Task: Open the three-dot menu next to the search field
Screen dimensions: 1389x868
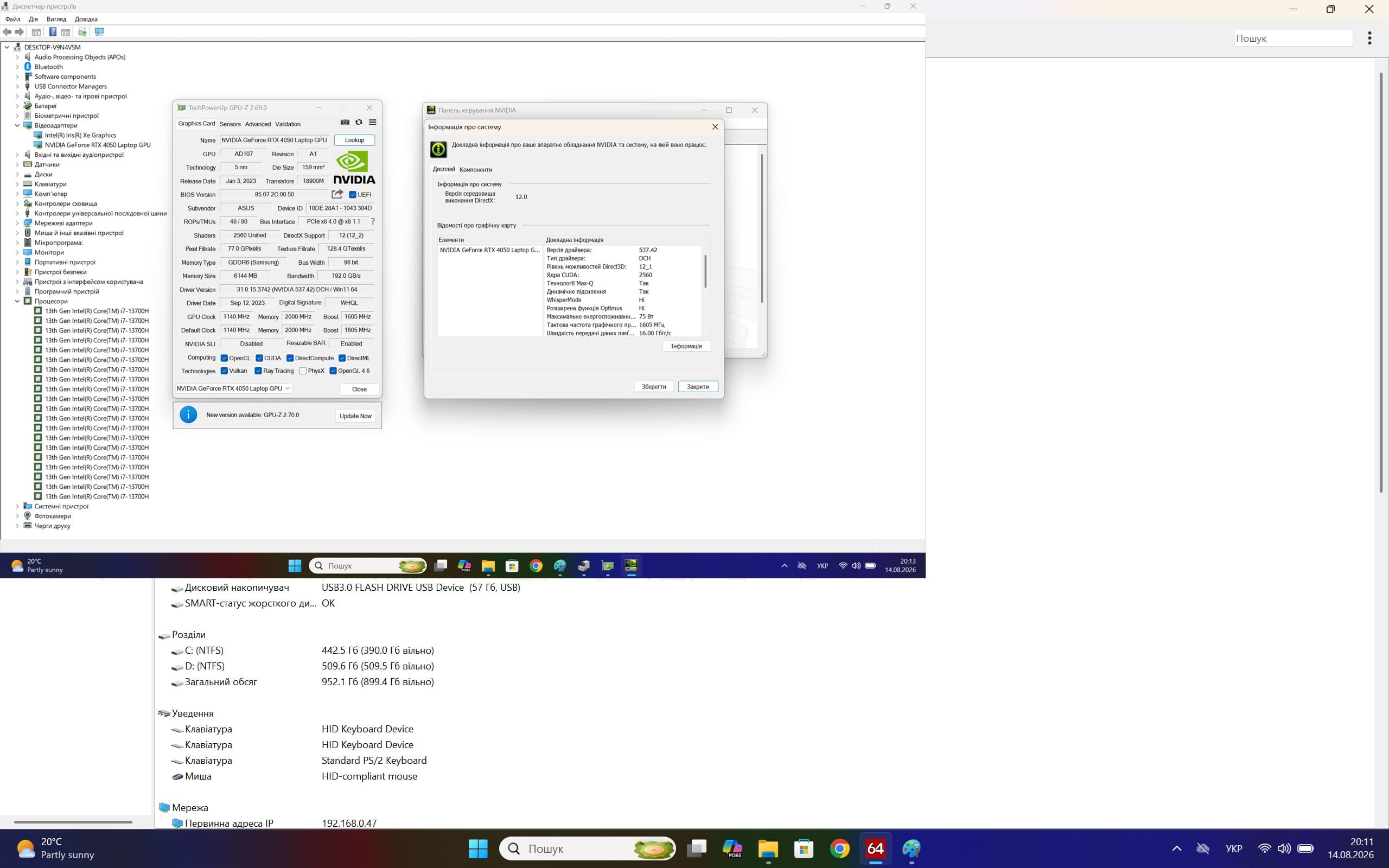Action: pyautogui.click(x=1369, y=38)
